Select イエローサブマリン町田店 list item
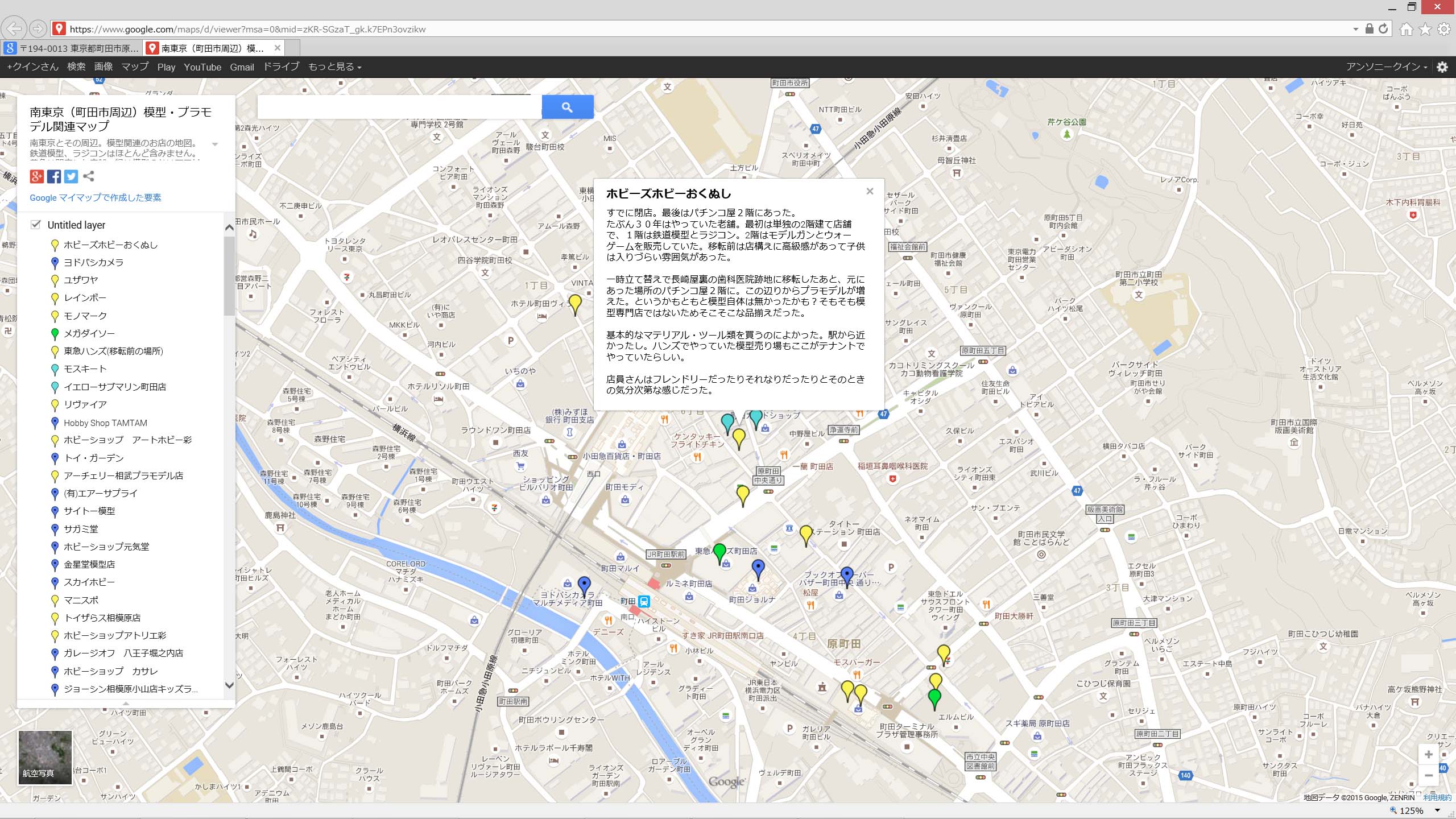The width and height of the screenshot is (1456, 819). click(x=115, y=387)
